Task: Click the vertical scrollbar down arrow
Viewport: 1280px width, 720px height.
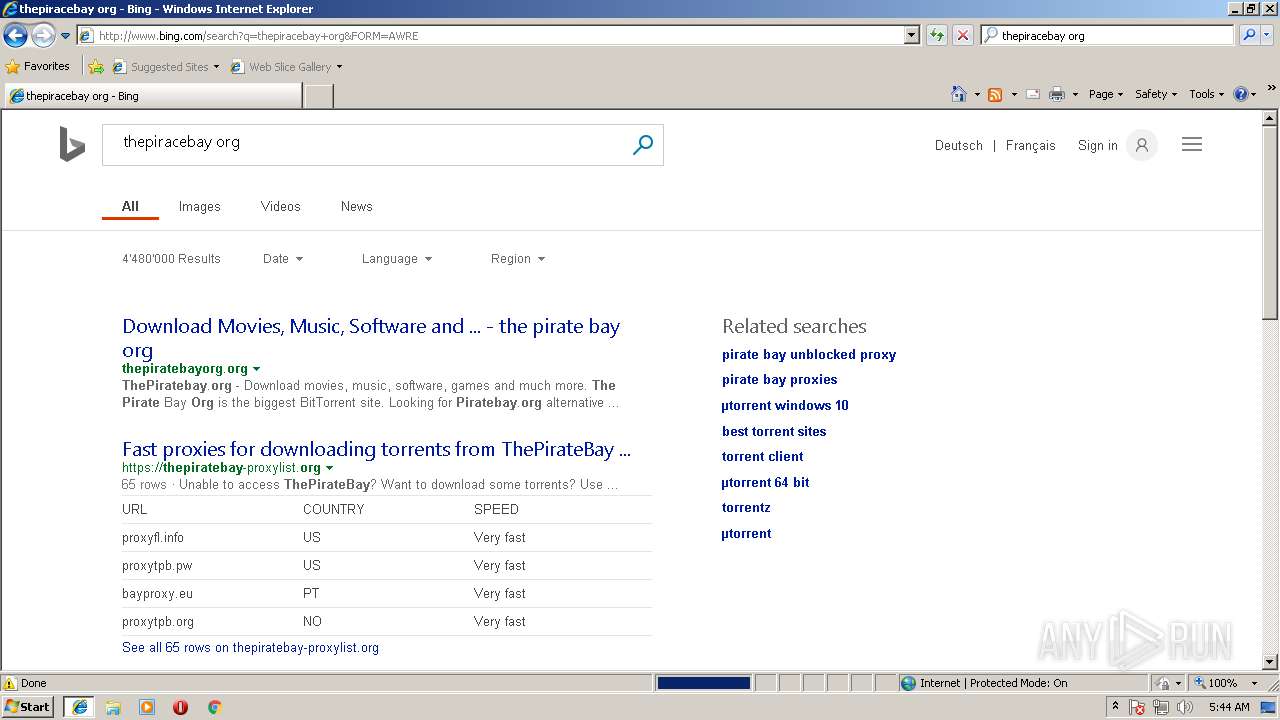Action: (1270, 661)
